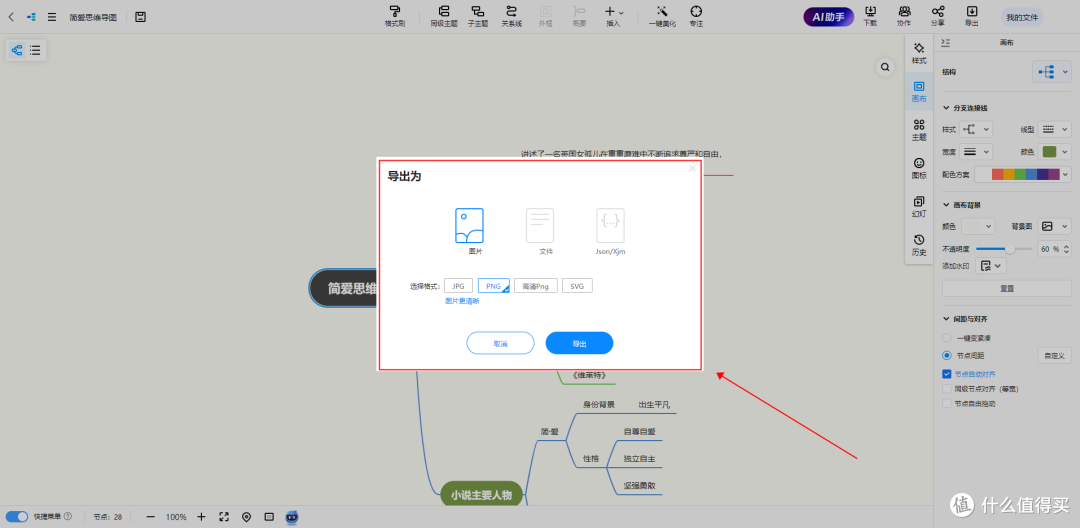Click the quick menu help icon

click(x=68, y=516)
